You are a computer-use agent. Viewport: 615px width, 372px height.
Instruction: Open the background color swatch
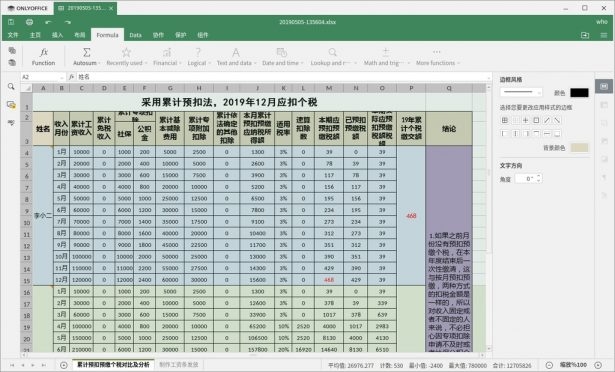[579, 148]
